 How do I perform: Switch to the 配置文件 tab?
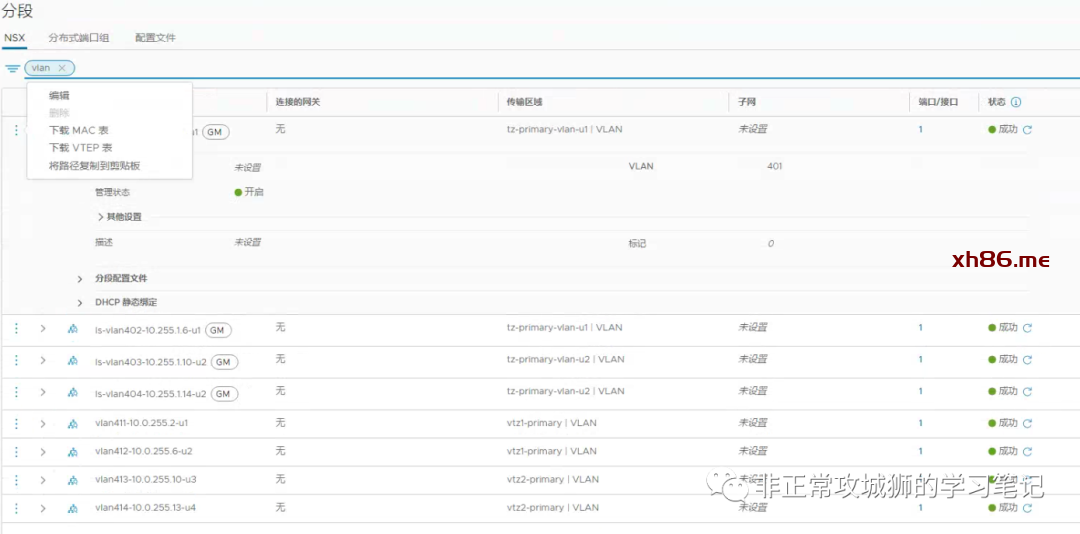tap(155, 38)
